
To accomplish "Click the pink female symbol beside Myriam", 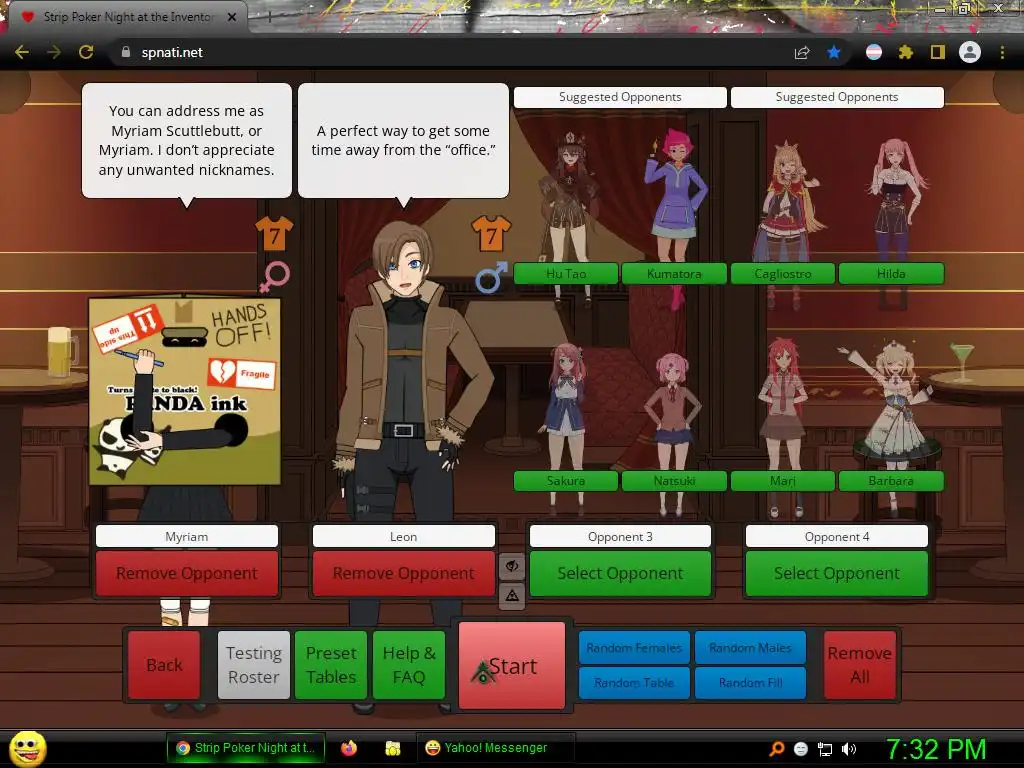I will pyautogui.click(x=274, y=277).
